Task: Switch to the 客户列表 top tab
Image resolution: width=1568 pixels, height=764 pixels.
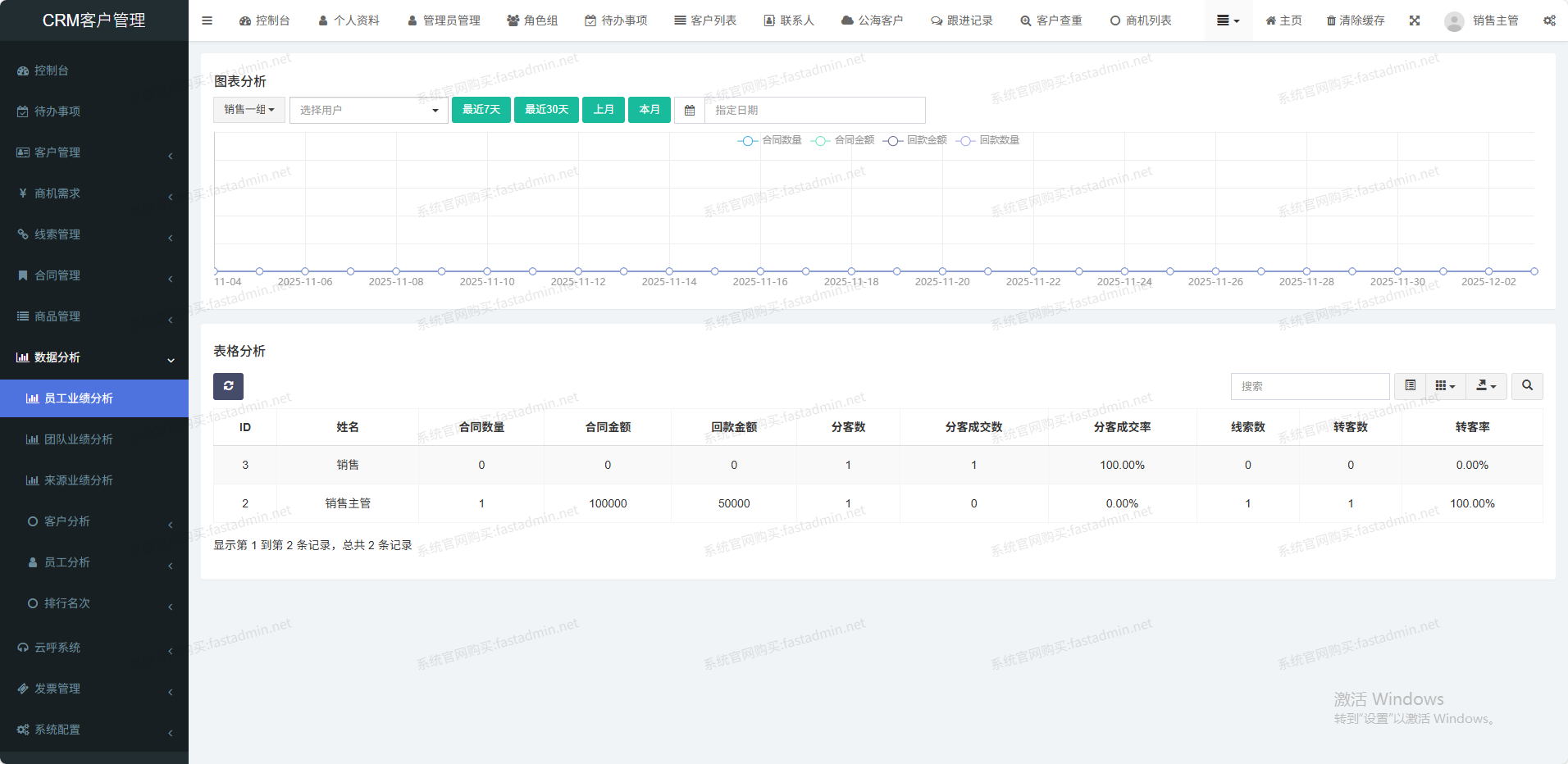Action: pos(705,20)
